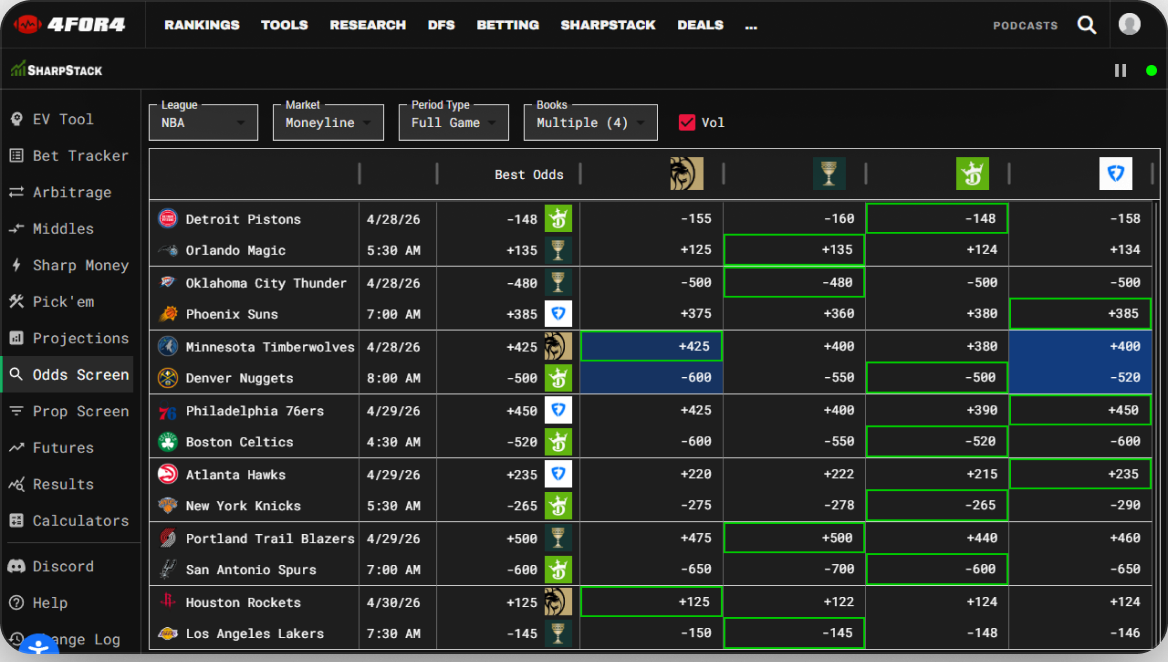Click Caesars +500 Trail Blazers odds
1168x662 pixels.
[x=794, y=538]
